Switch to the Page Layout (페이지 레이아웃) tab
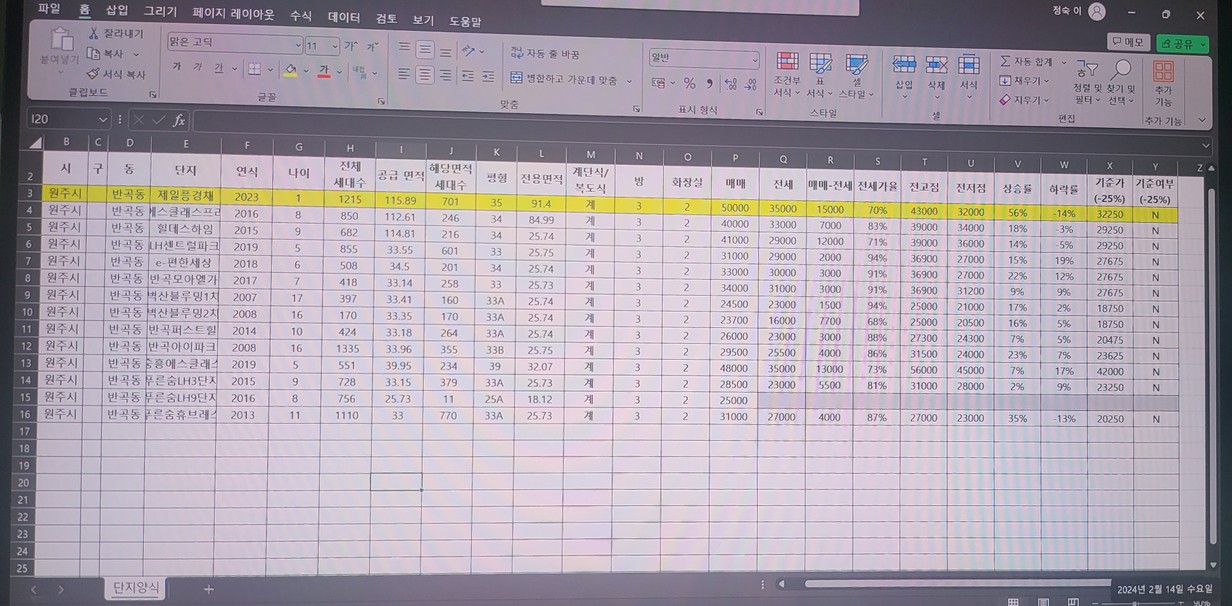 click(x=233, y=14)
